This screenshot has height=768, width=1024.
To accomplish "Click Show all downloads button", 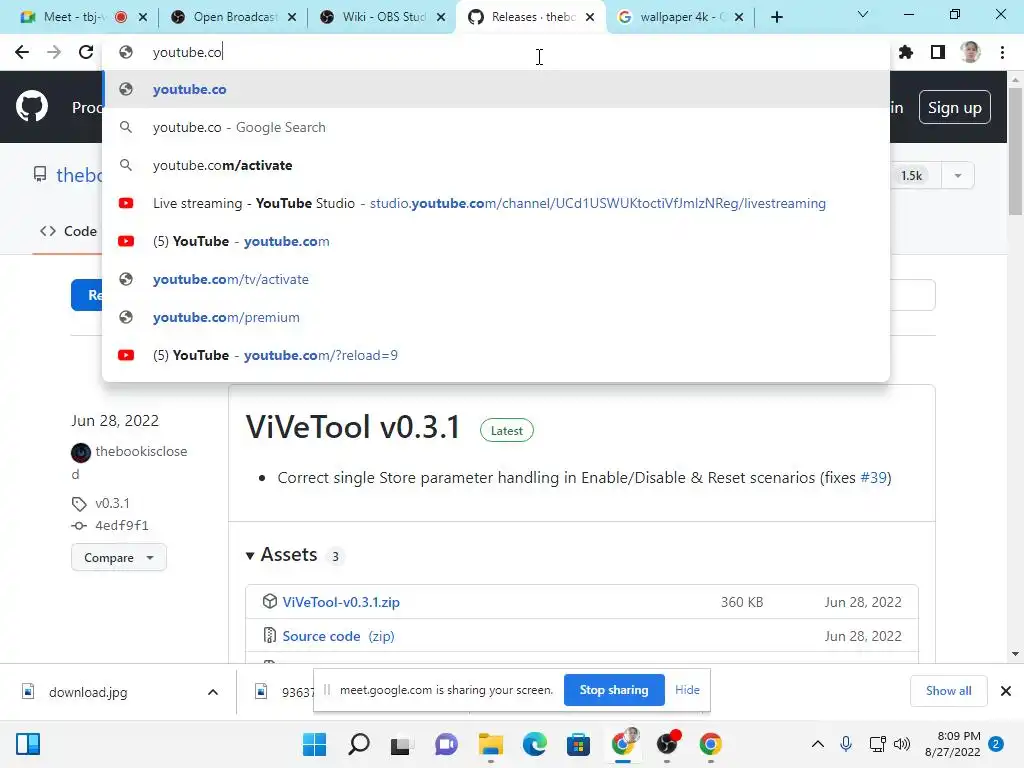I will click(948, 691).
